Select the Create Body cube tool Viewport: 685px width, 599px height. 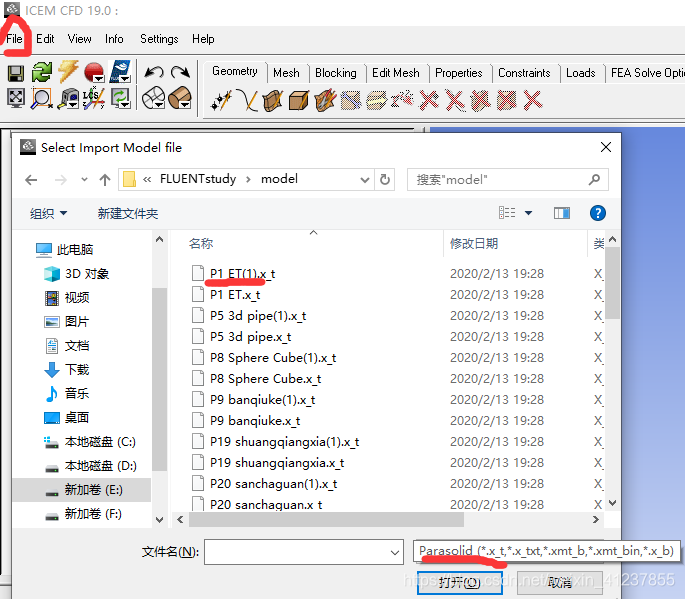click(299, 100)
